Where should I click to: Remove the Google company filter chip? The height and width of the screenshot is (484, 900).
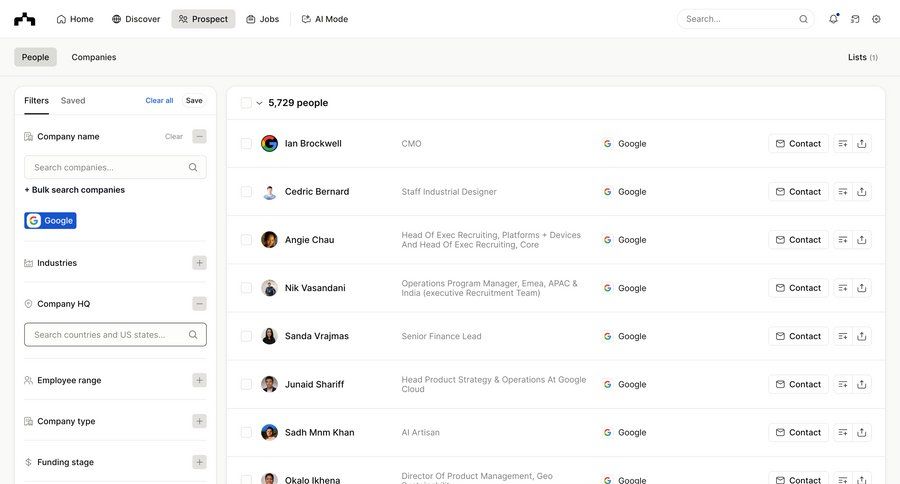click(51, 220)
